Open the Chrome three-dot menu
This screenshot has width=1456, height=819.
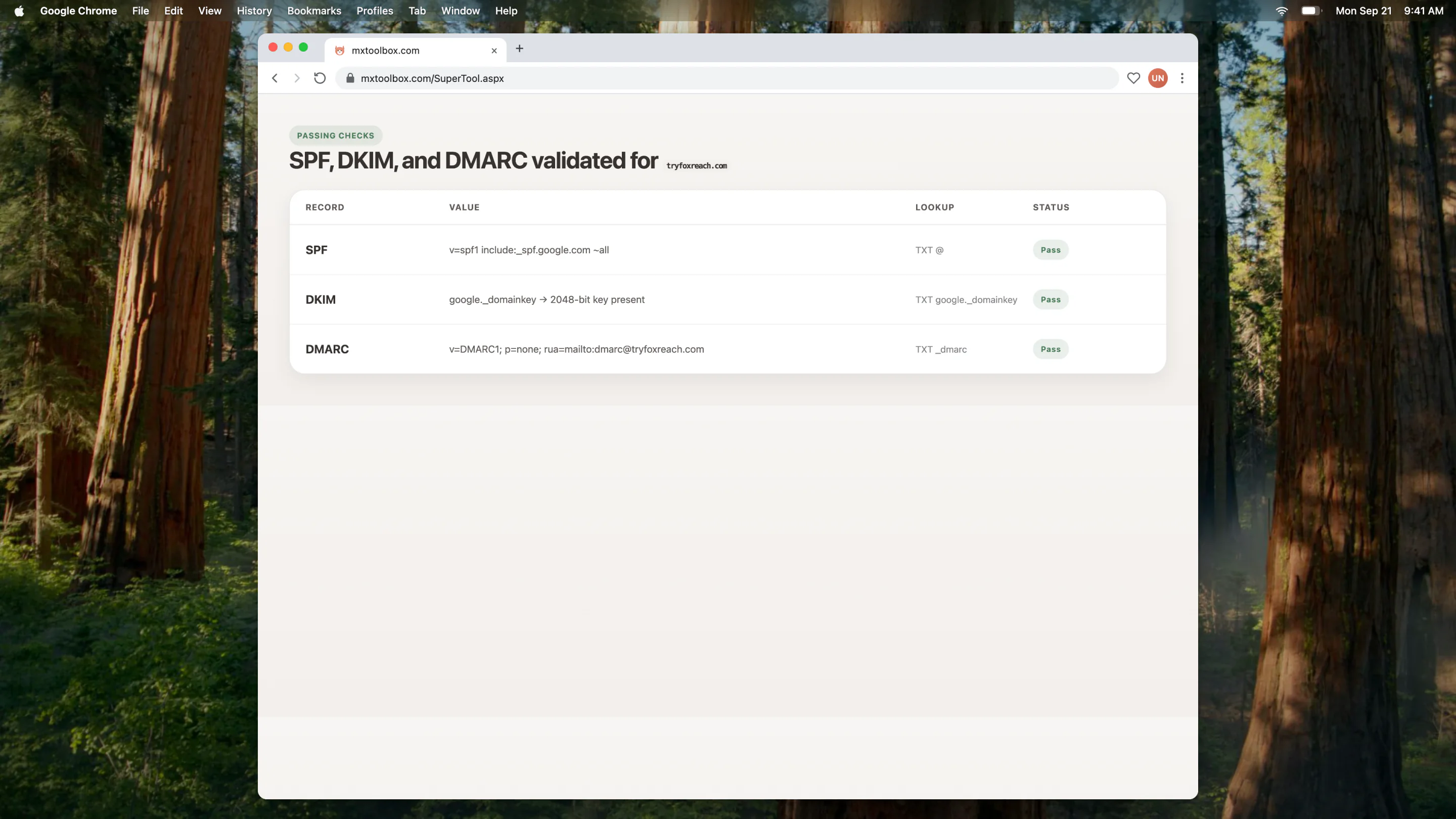1182,78
